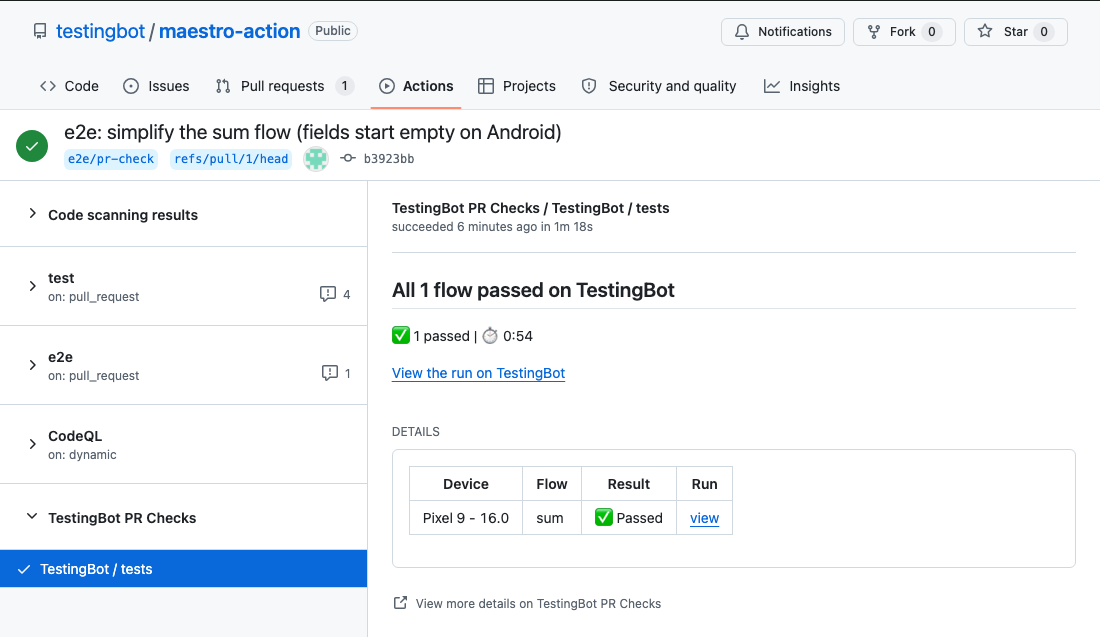Click the refs/pull/1/head label
1100x637 pixels.
[x=232, y=159]
